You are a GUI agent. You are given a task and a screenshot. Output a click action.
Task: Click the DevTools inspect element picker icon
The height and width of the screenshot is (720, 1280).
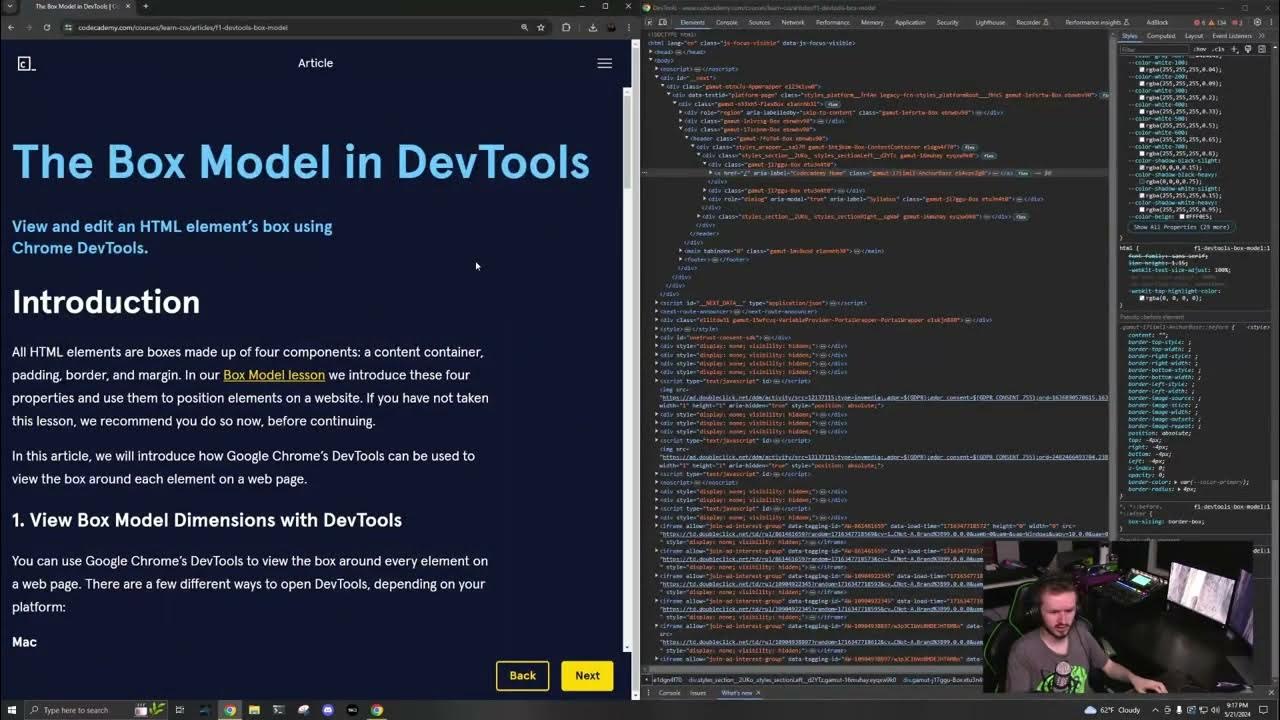tap(648, 22)
